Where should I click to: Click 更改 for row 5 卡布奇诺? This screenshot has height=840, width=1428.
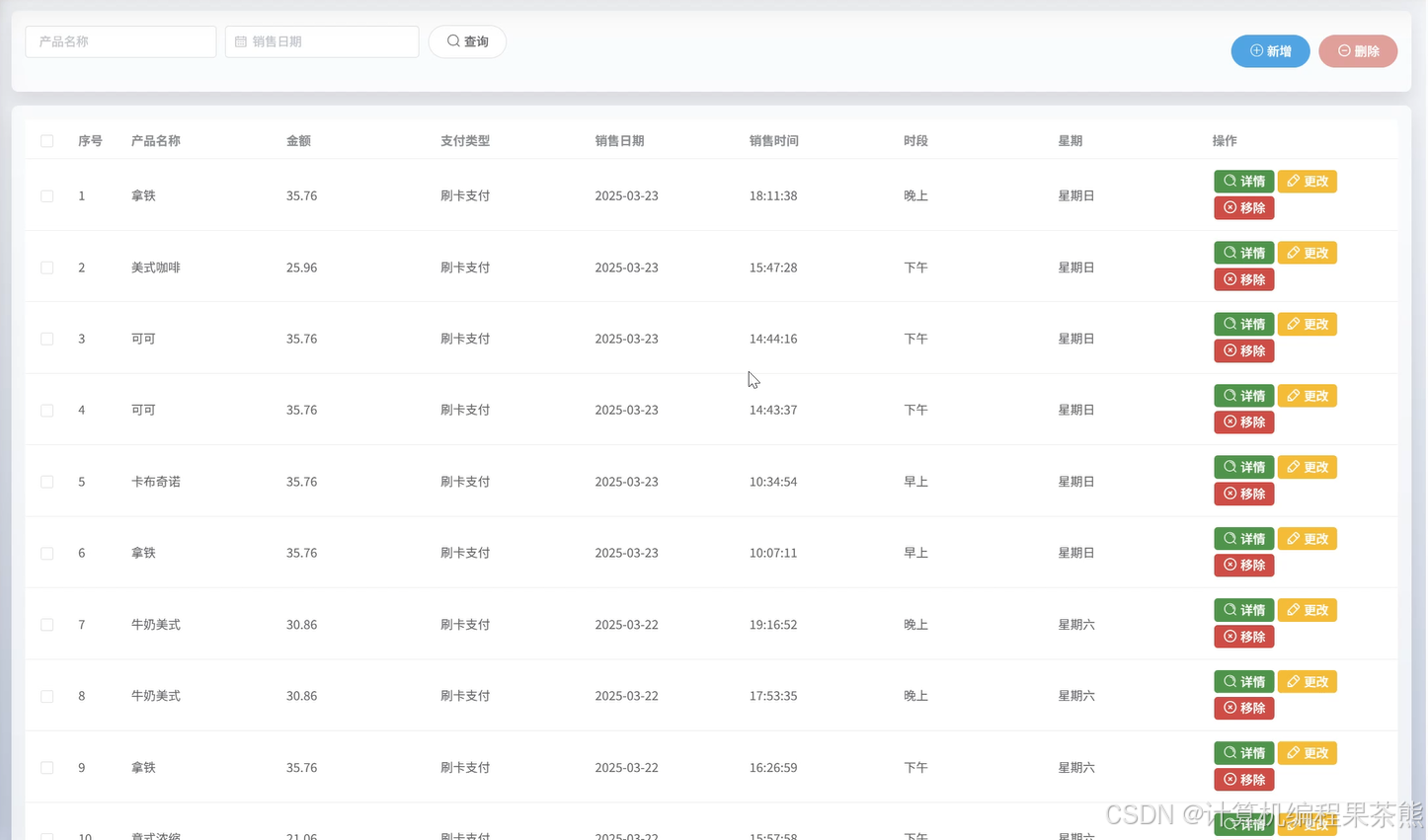tap(1307, 467)
